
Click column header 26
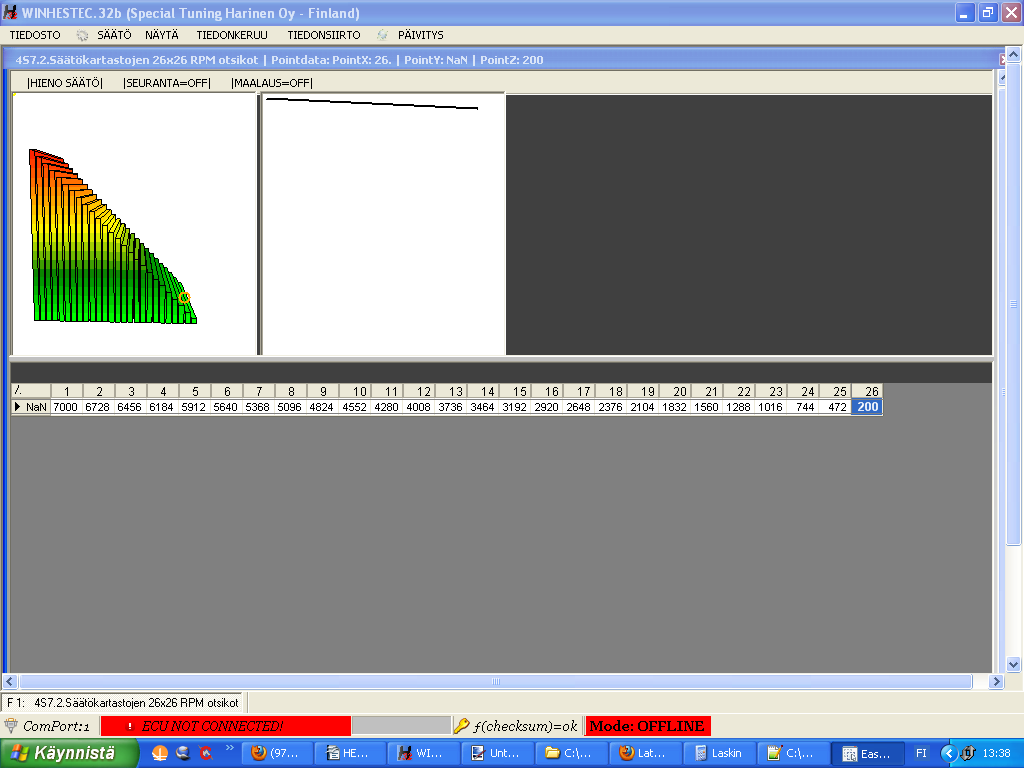[x=867, y=391]
